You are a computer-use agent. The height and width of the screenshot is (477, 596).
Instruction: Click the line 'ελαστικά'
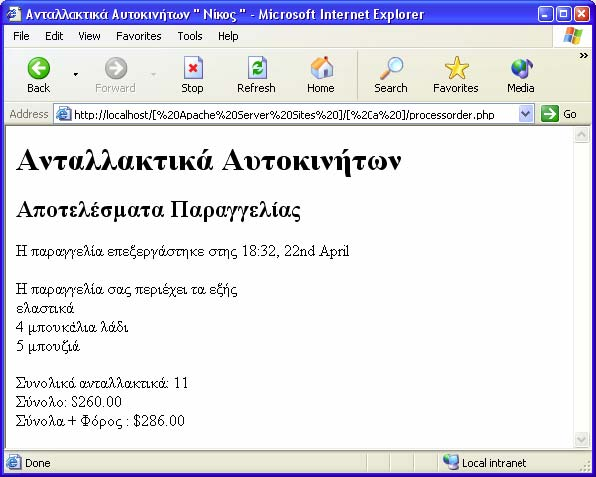45,308
